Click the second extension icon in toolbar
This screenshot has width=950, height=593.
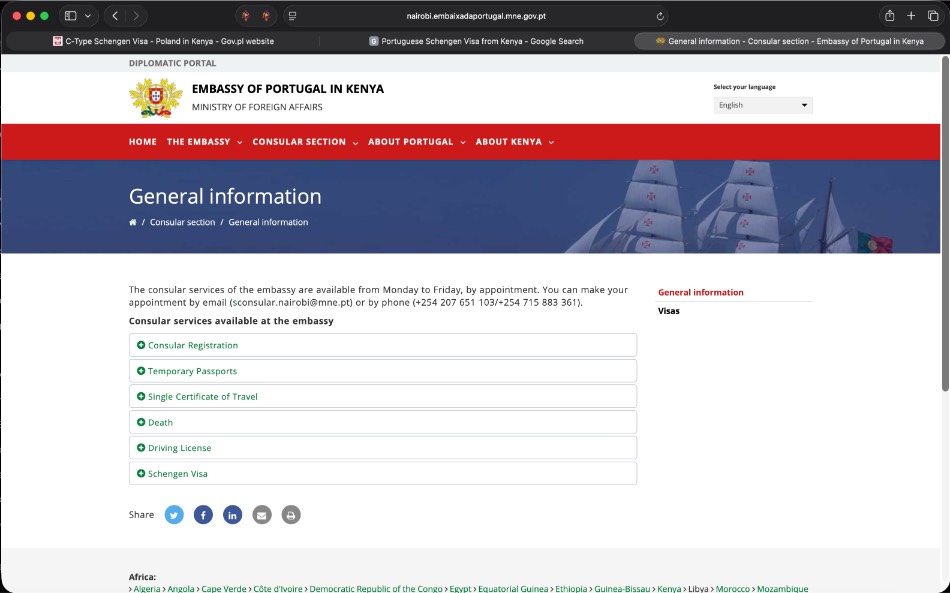click(266, 16)
